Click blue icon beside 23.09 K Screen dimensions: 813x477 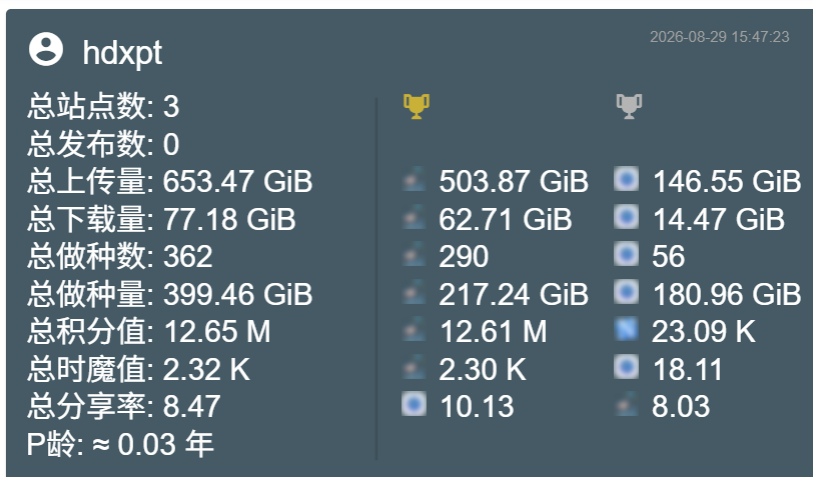626,330
